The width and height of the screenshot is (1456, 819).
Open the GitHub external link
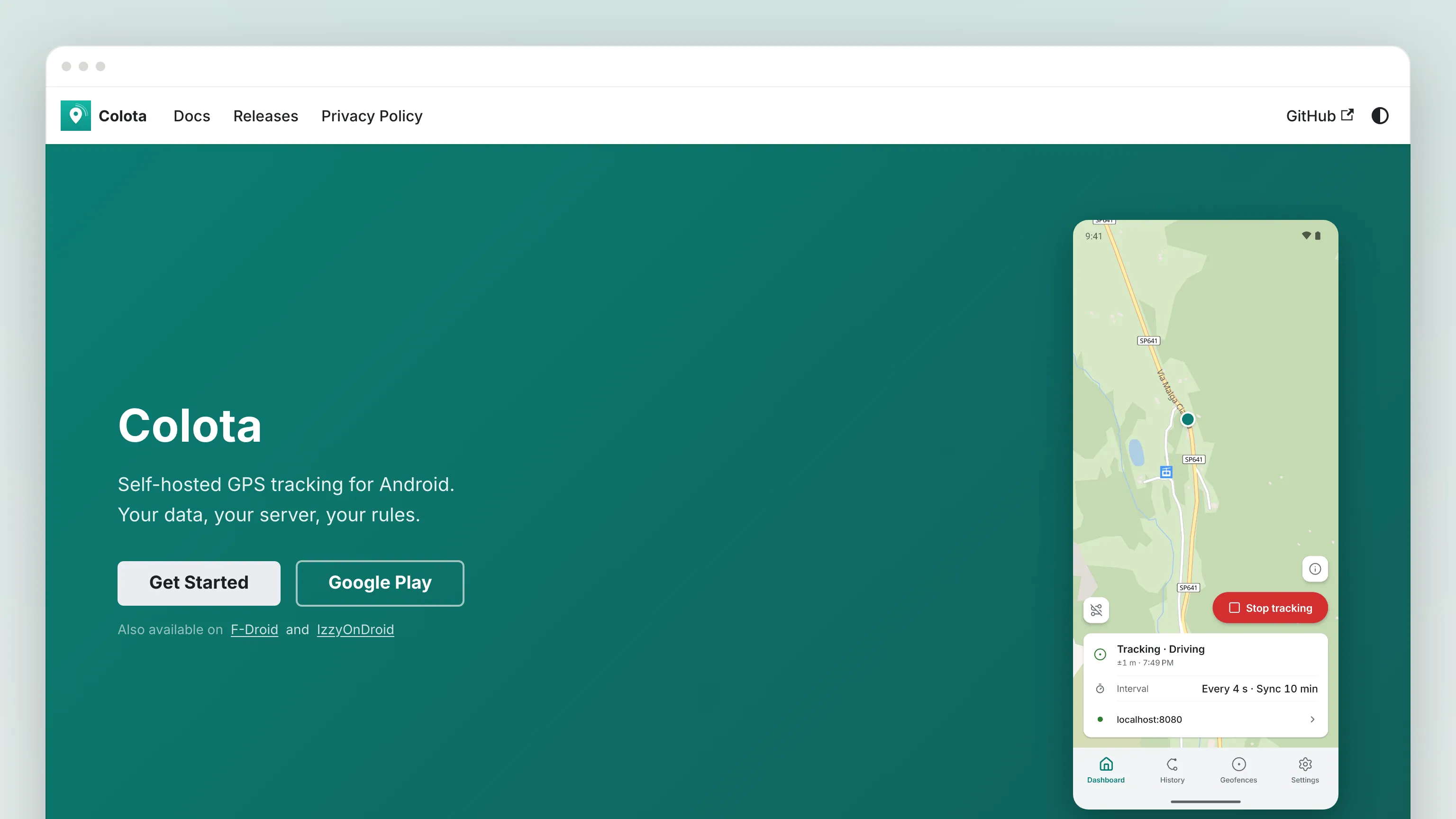(x=1320, y=115)
